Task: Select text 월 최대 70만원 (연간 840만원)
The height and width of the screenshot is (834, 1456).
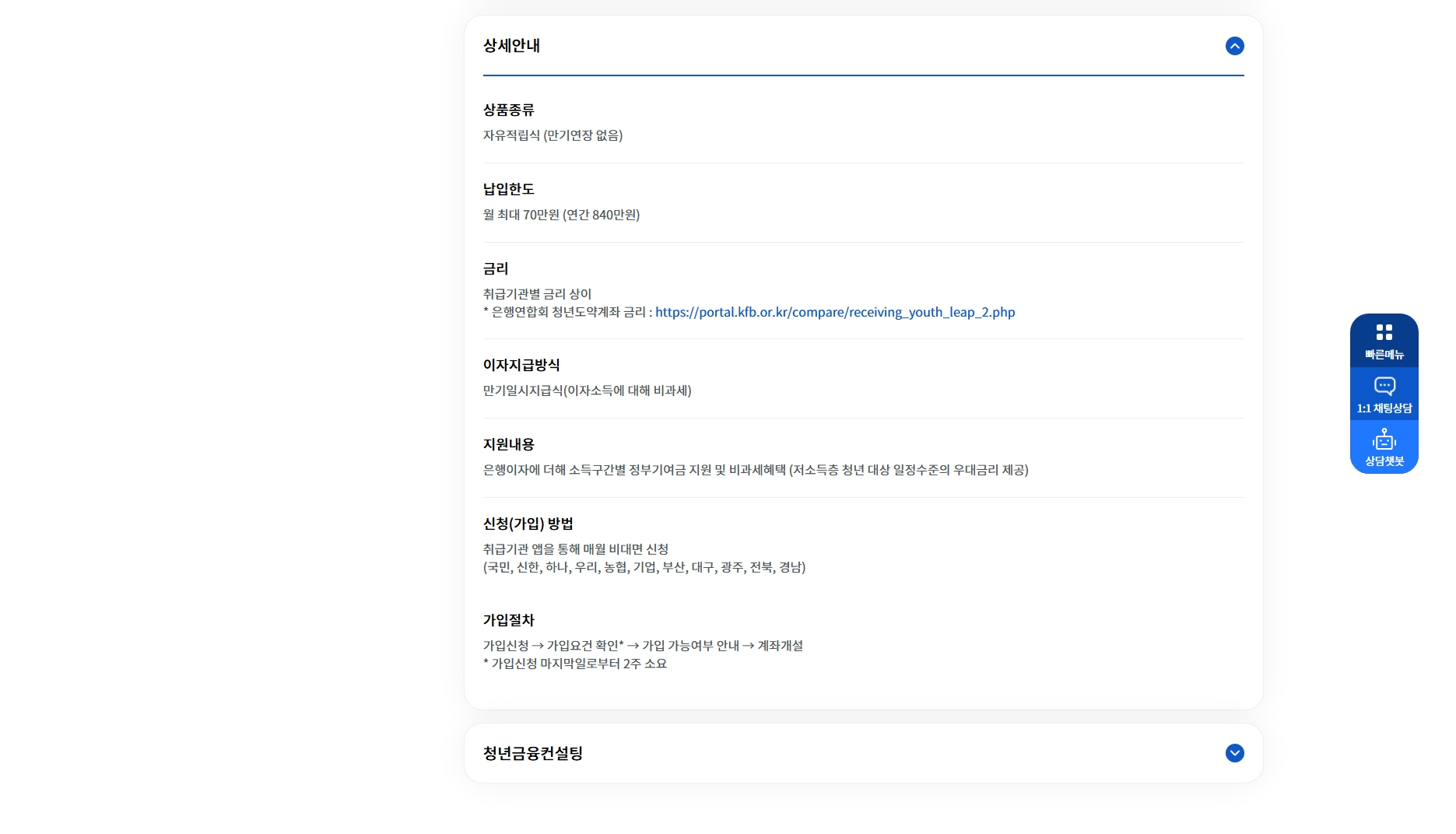Action: [x=561, y=215]
